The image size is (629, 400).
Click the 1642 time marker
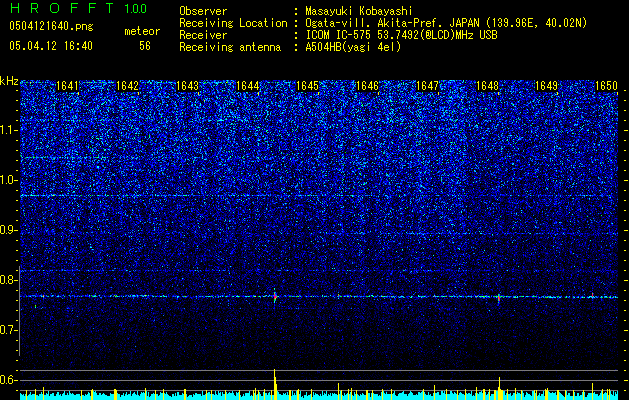tap(127, 86)
